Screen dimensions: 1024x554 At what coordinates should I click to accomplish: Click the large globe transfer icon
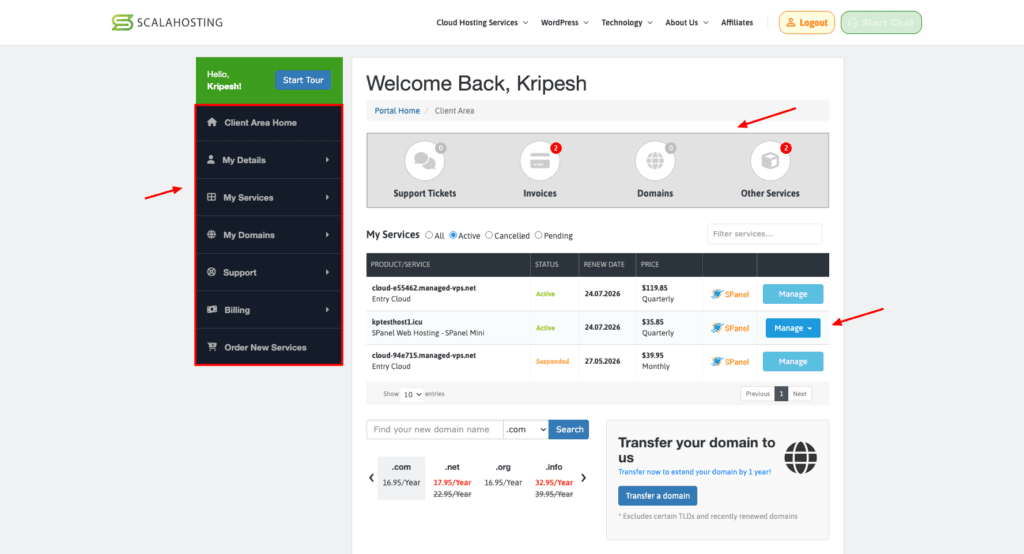tap(801, 457)
